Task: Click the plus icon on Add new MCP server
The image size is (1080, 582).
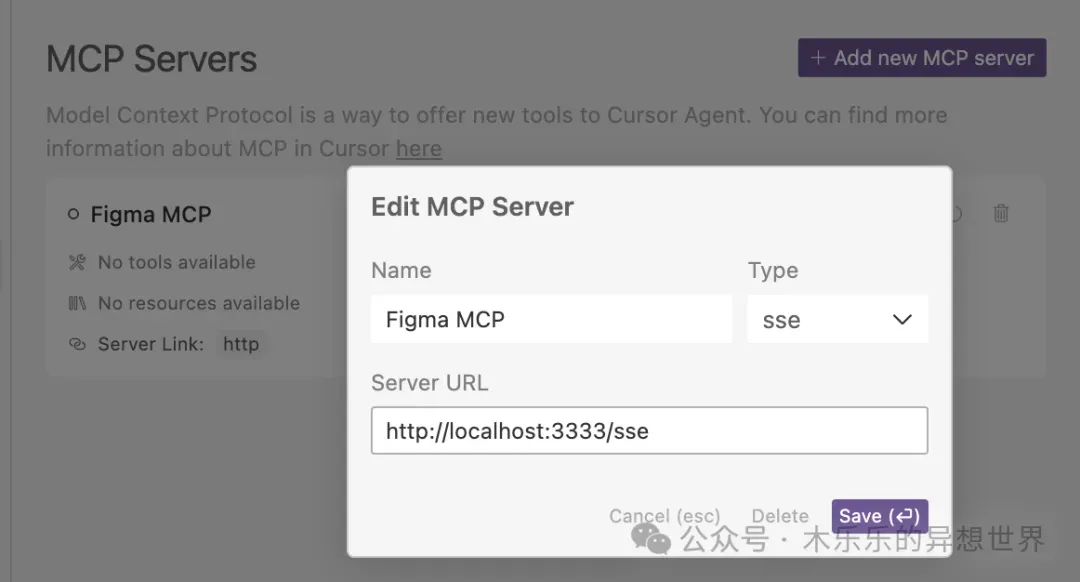Action: (818, 58)
